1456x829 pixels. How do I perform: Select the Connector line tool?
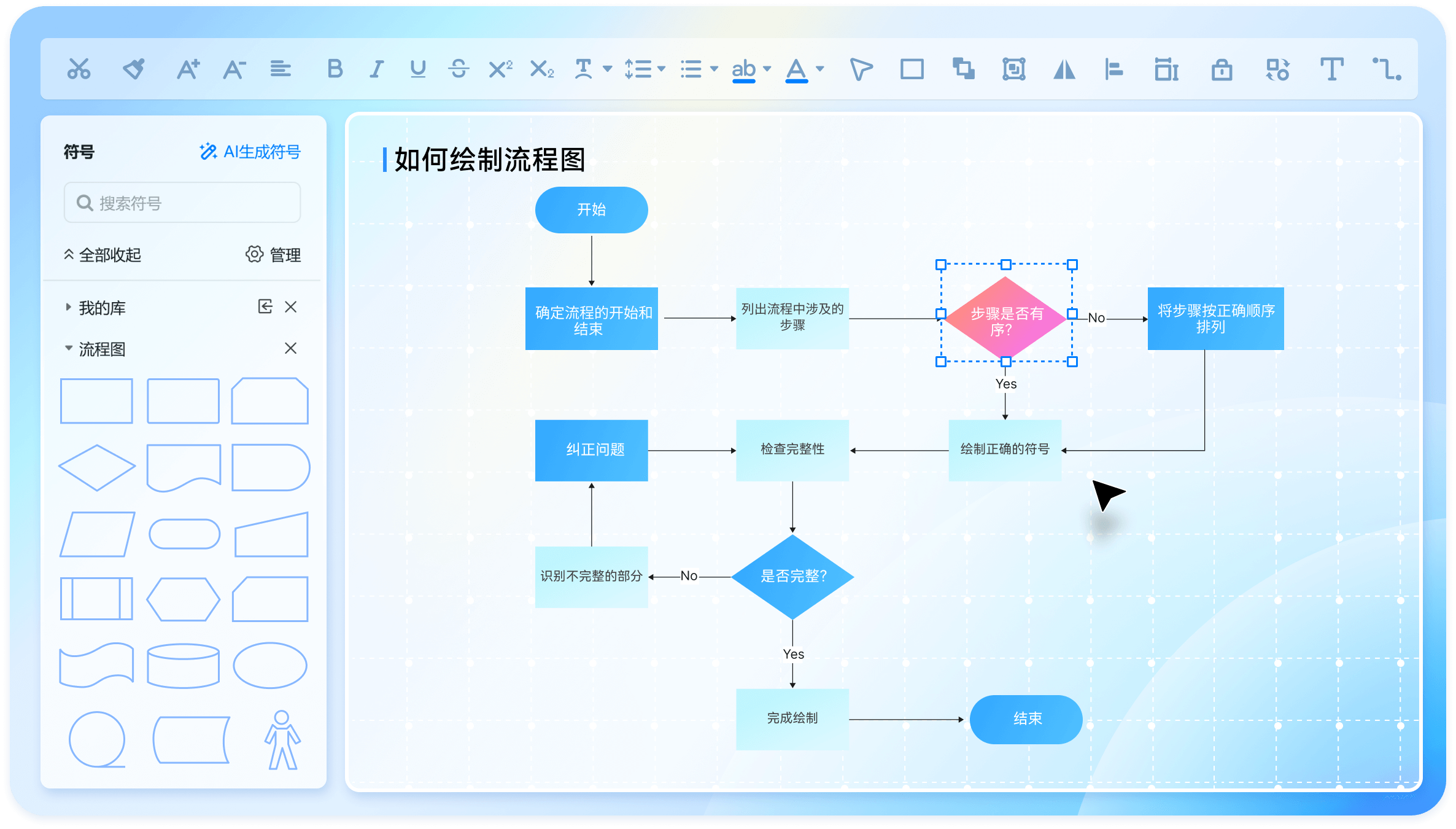[x=1387, y=69]
